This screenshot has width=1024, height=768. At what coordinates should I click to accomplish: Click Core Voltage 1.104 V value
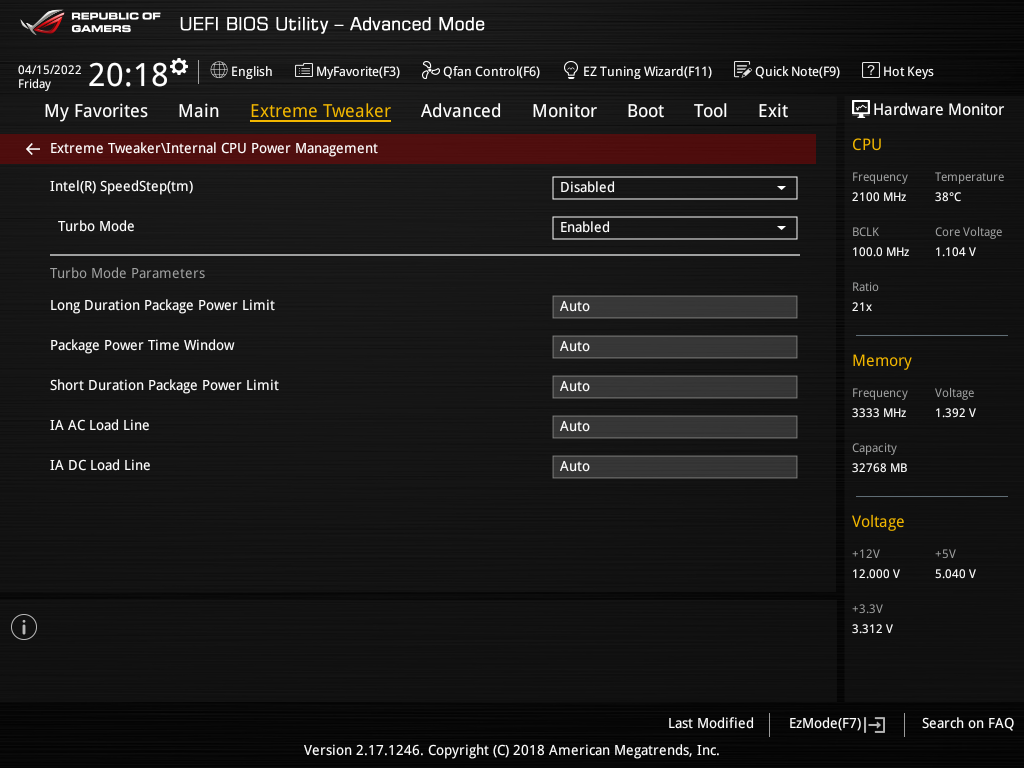pyautogui.click(x=955, y=252)
